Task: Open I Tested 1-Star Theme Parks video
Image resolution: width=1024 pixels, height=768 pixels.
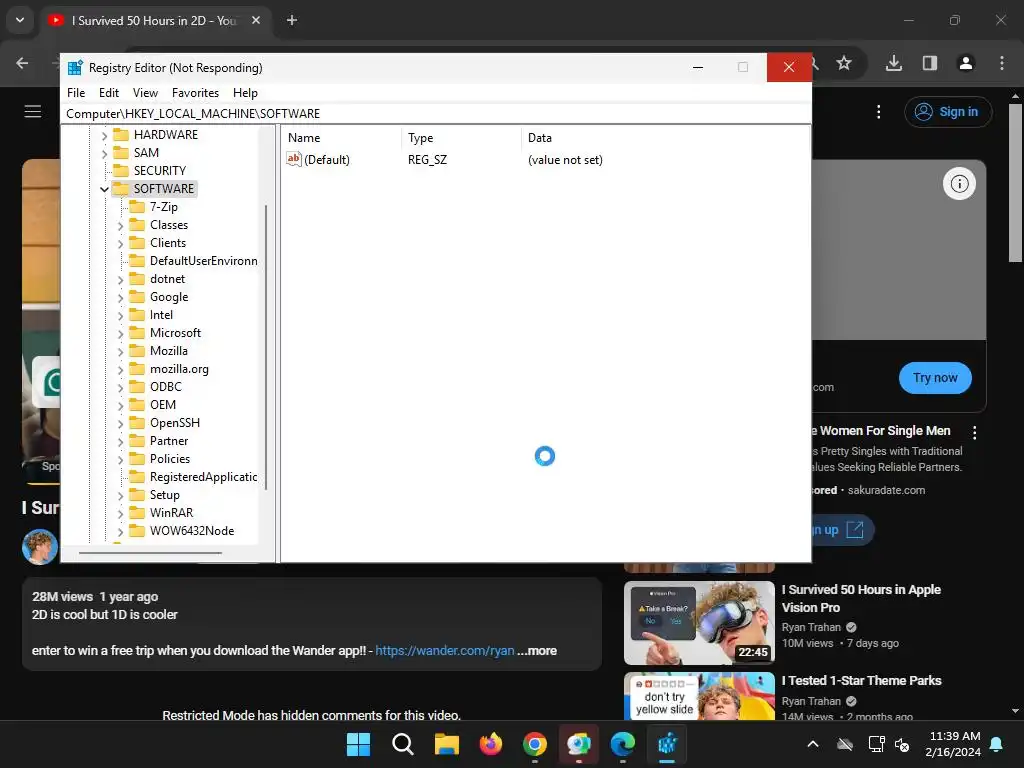Action: [861, 680]
